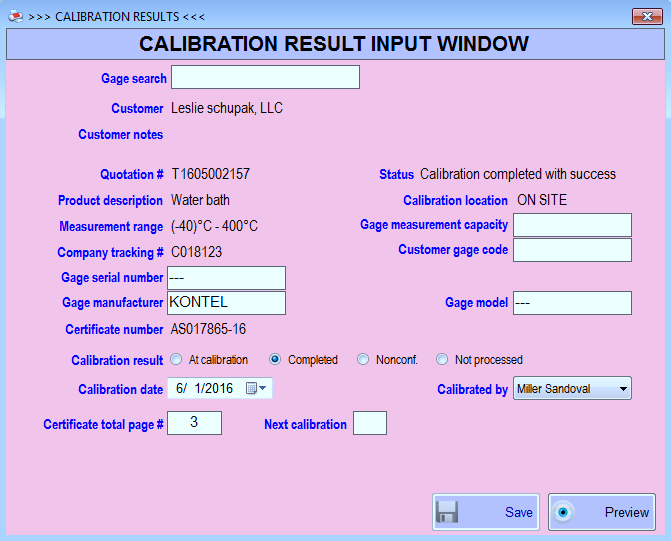This screenshot has height=541, width=671.
Task: Expand the Calibrated by dropdown
Action: tap(623, 389)
